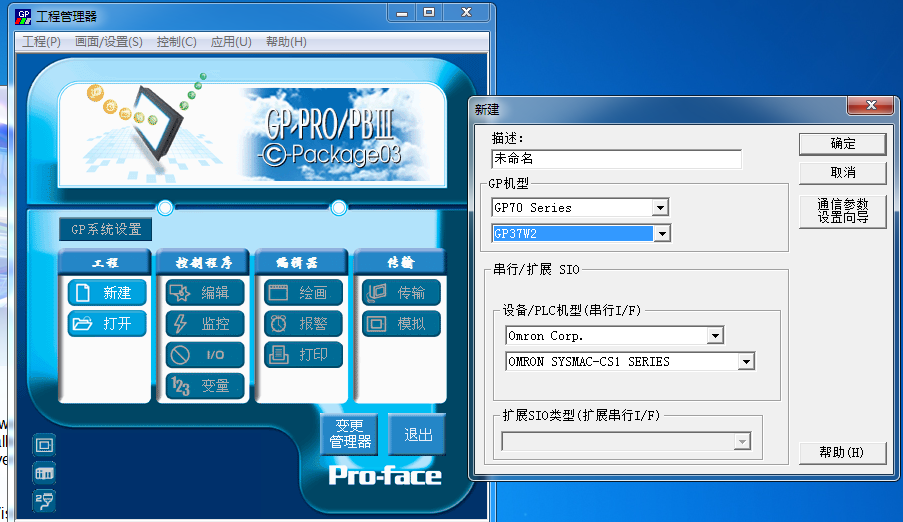This screenshot has width=903, height=522.
Task: Open the 工程(P) menu
Action: click(x=41, y=42)
